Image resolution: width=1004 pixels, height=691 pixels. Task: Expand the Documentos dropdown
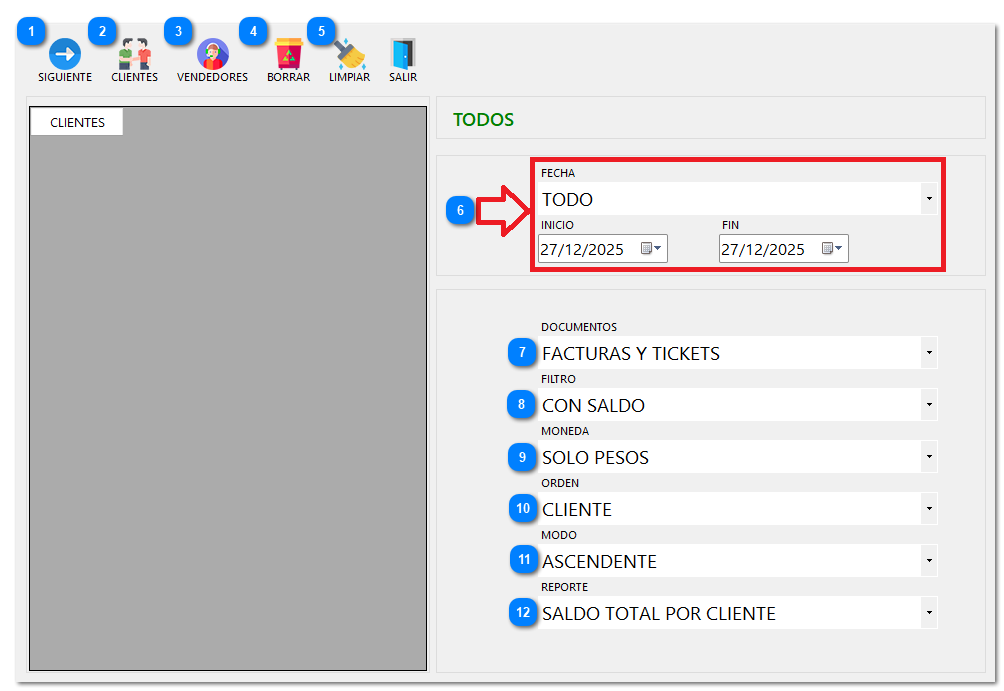929,353
